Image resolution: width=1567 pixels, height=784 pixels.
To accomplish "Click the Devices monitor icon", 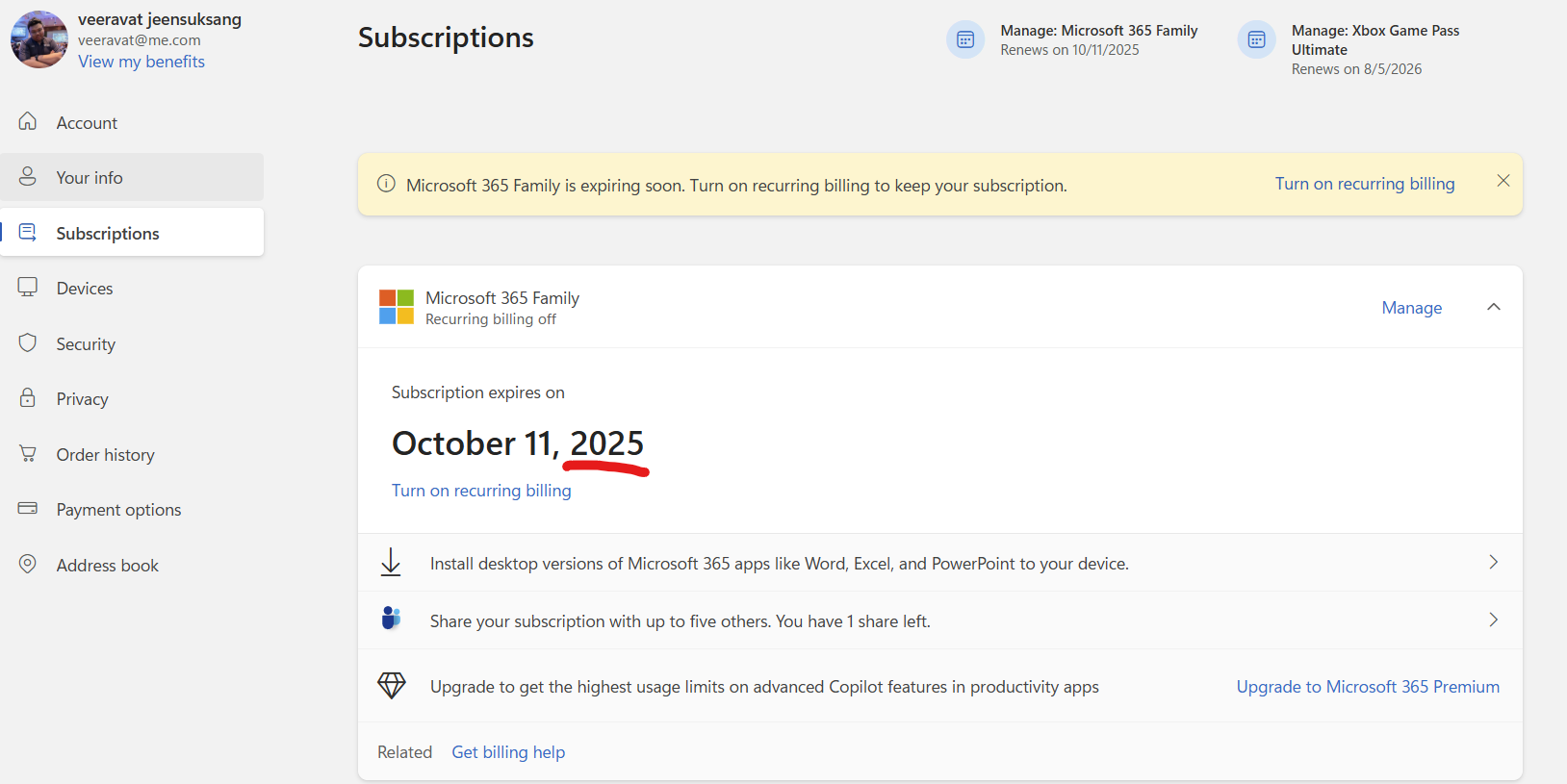I will pyautogui.click(x=28, y=288).
